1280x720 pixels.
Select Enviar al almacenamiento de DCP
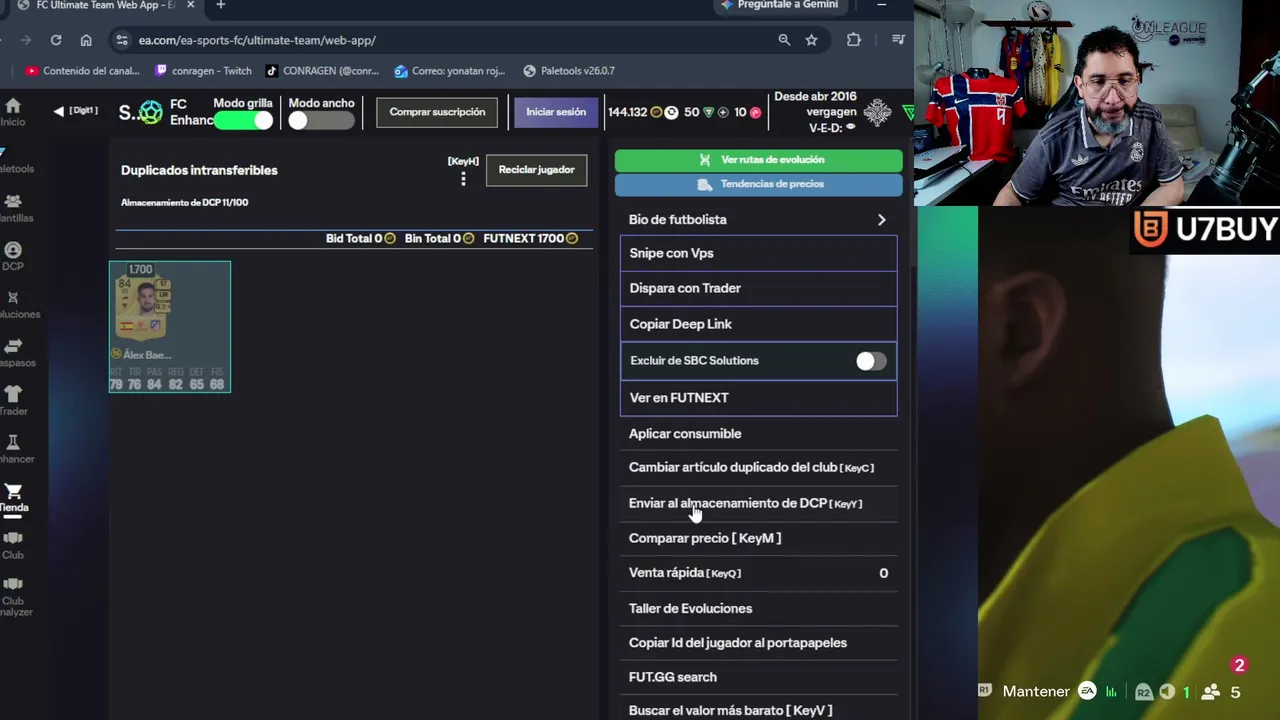(x=758, y=503)
